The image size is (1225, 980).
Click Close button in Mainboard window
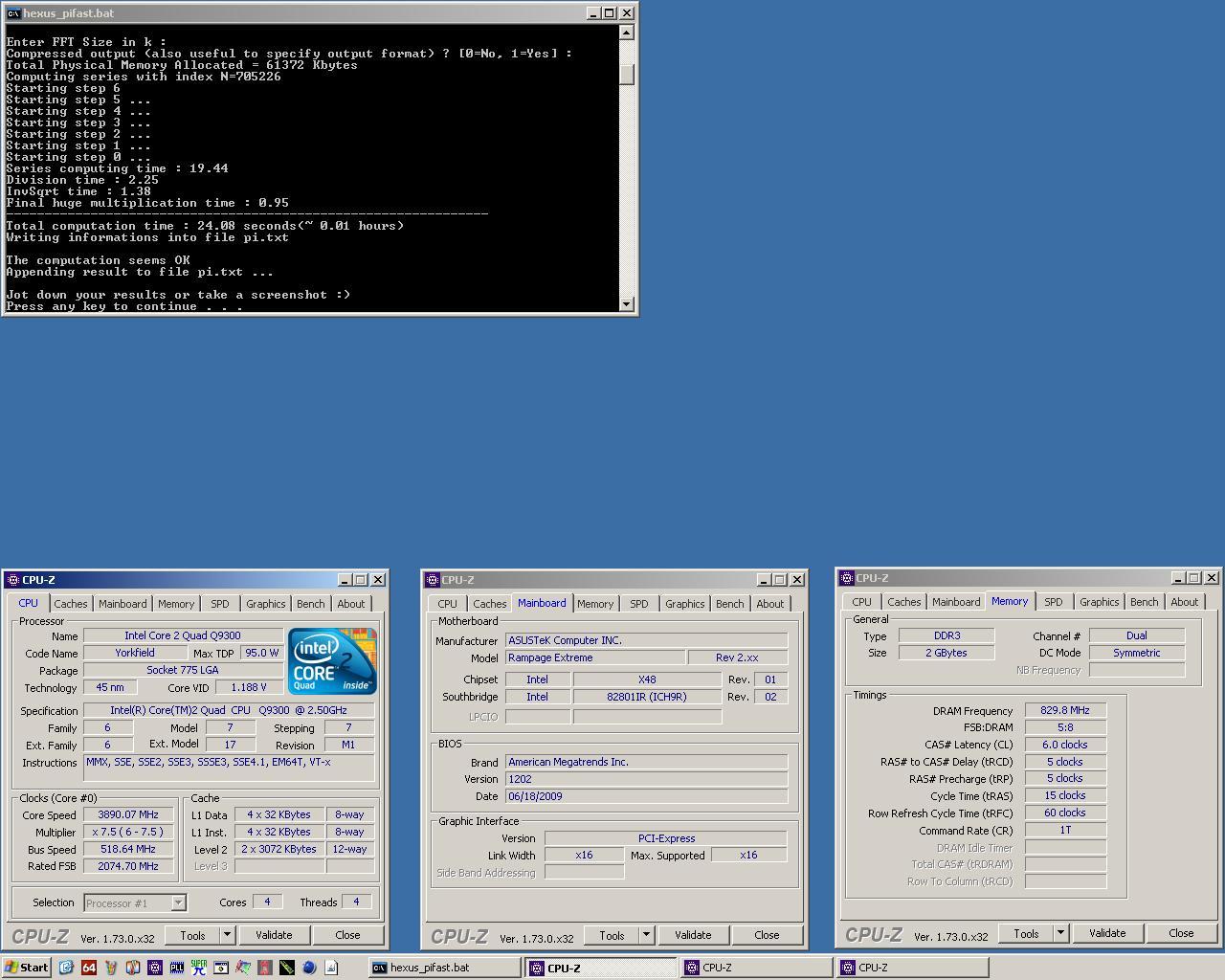click(767, 935)
